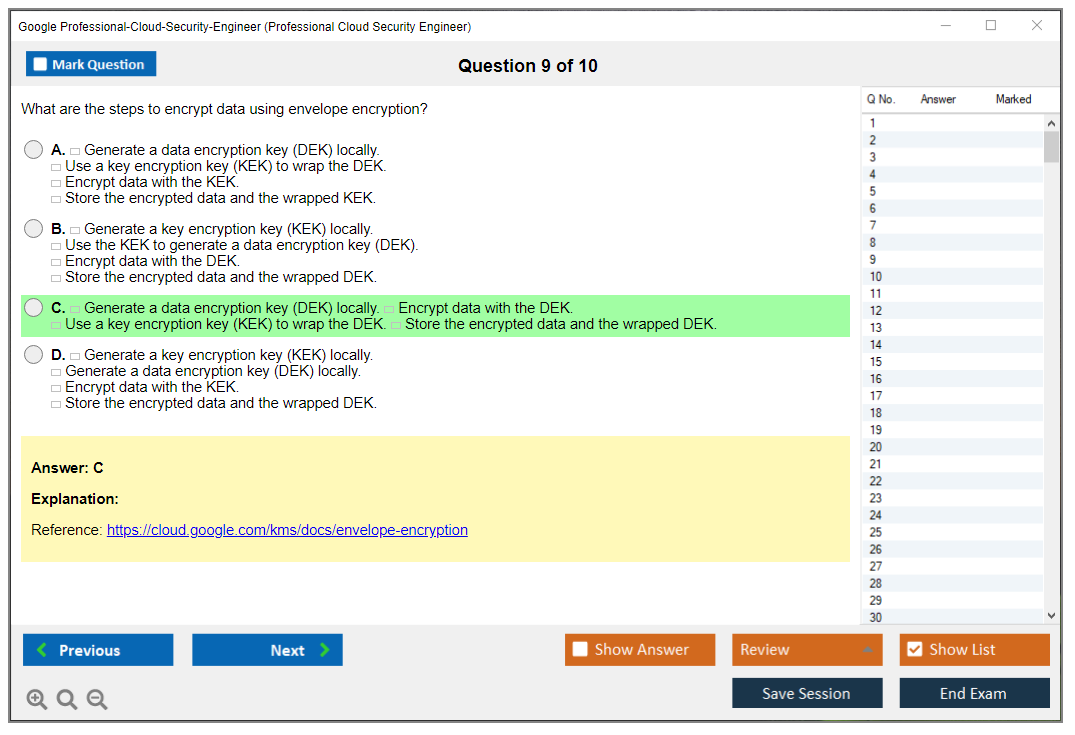Click the zoom out magnifier icon
The image size is (1075, 735).
pyautogui.click(x=97, y=700)
